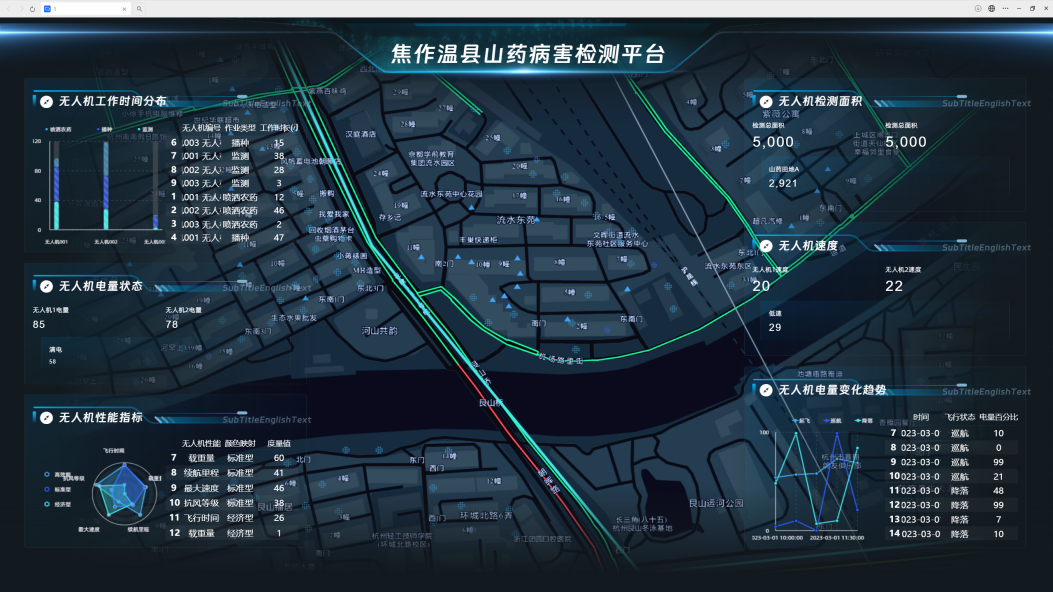
Task: Click the 度量值 column header
Action: 279,444
